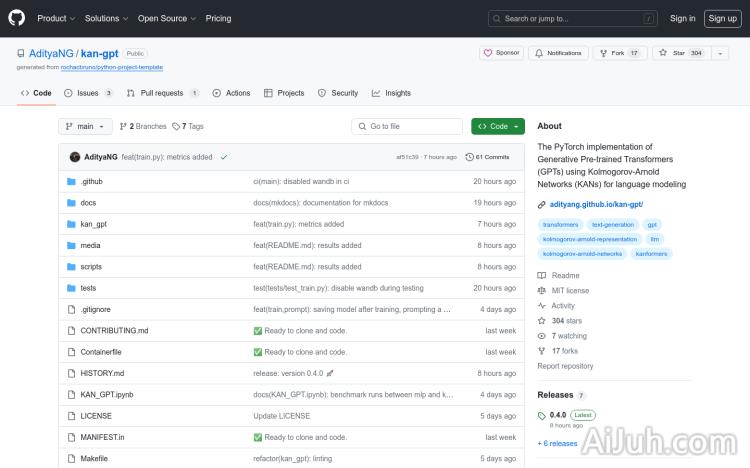Open the main branch dropdown
This screenshot has height=468, width=750.
click(85, 126)
